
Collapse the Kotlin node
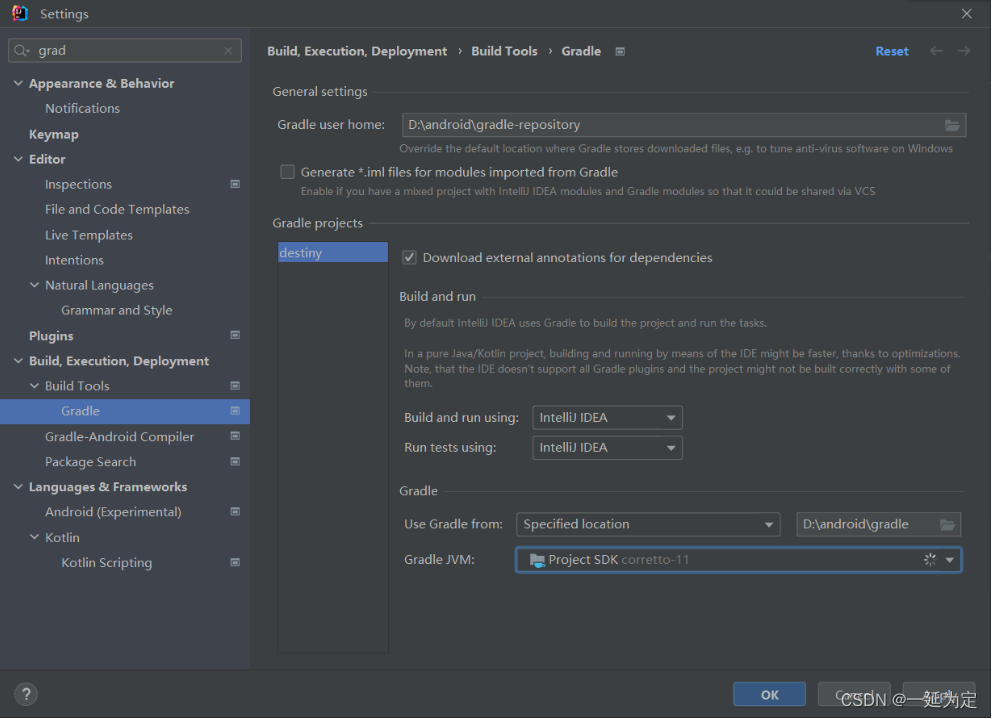coord(34,537)
